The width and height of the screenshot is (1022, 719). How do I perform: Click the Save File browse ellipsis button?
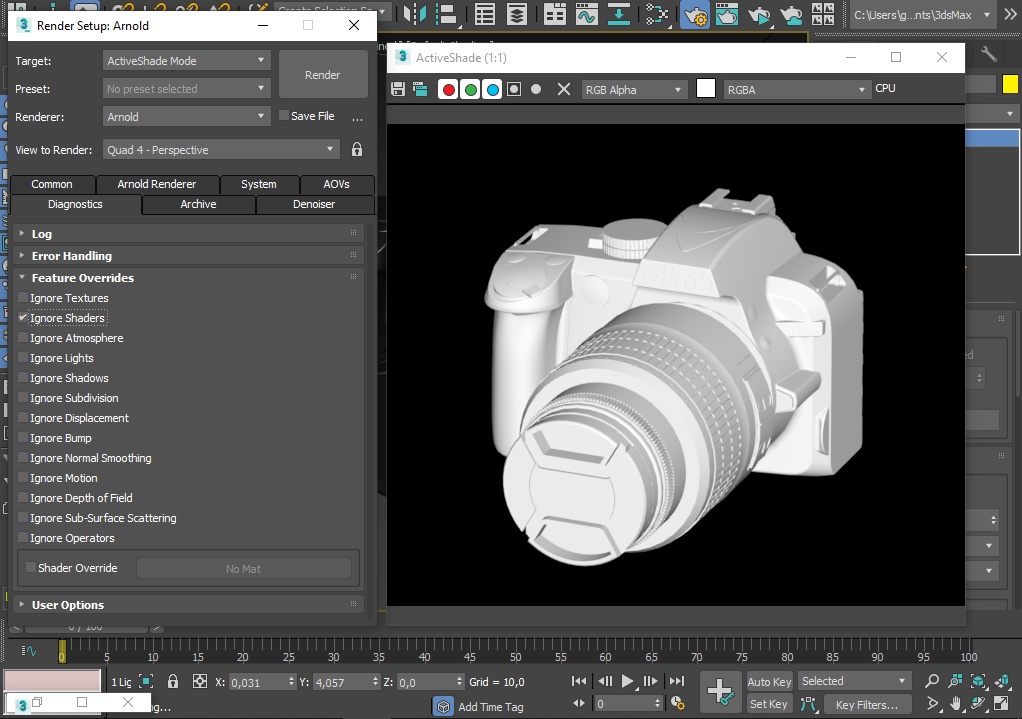click(x=357, y=118)
